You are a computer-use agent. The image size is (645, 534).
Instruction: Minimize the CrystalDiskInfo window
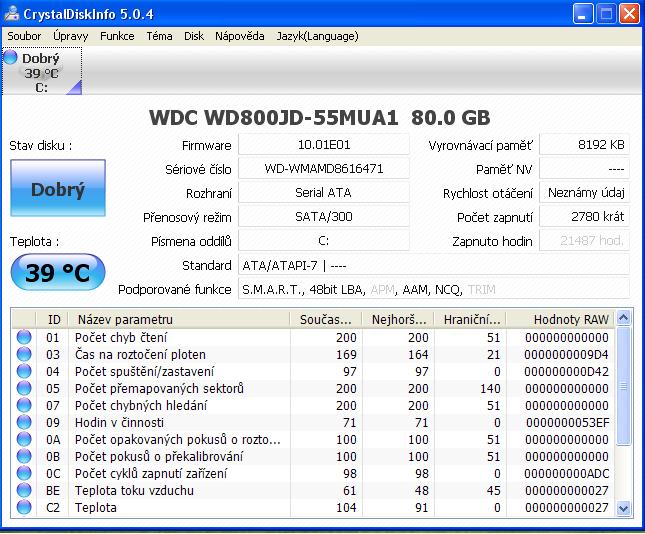point(583,14)
